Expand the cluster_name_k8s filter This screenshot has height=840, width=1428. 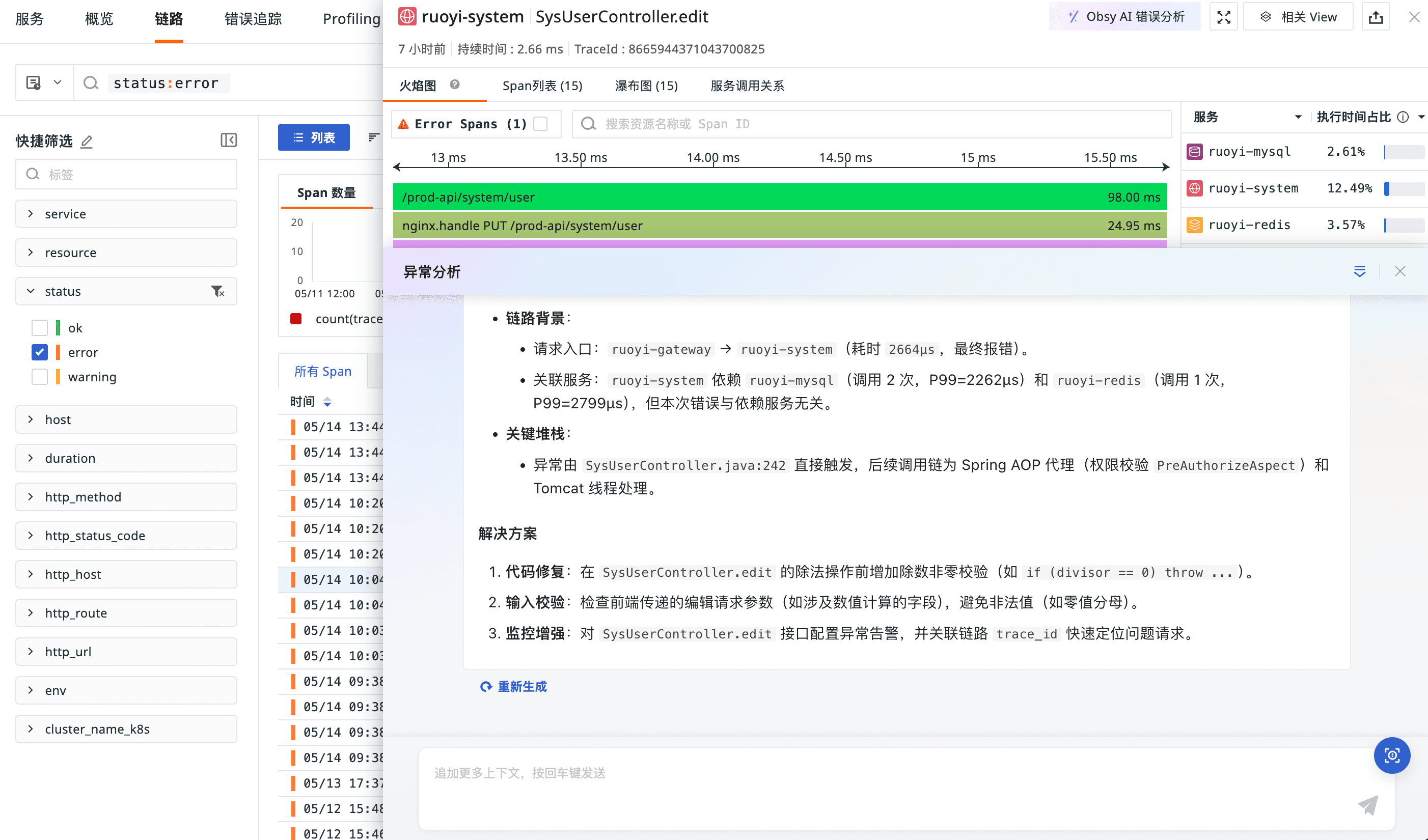126,729
